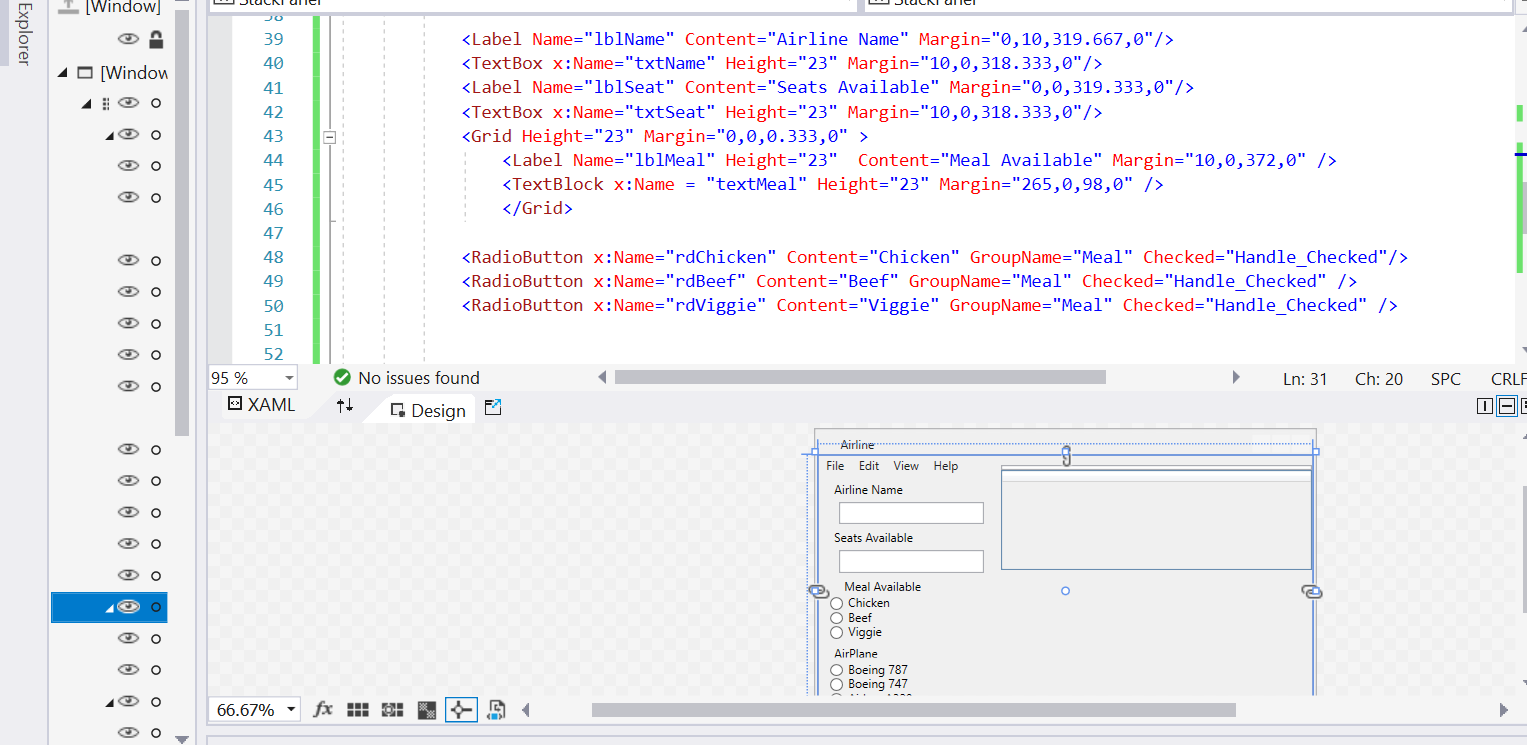This screenshot has height=745, width=1527.
Task: Open Help menu in the designer preview
Action: 946,466
